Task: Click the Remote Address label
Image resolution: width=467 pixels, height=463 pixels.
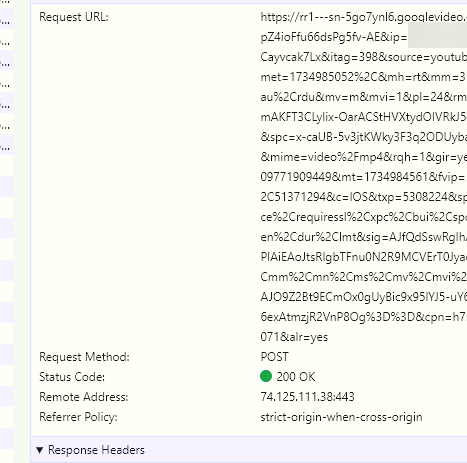Action: pos(84,397)
